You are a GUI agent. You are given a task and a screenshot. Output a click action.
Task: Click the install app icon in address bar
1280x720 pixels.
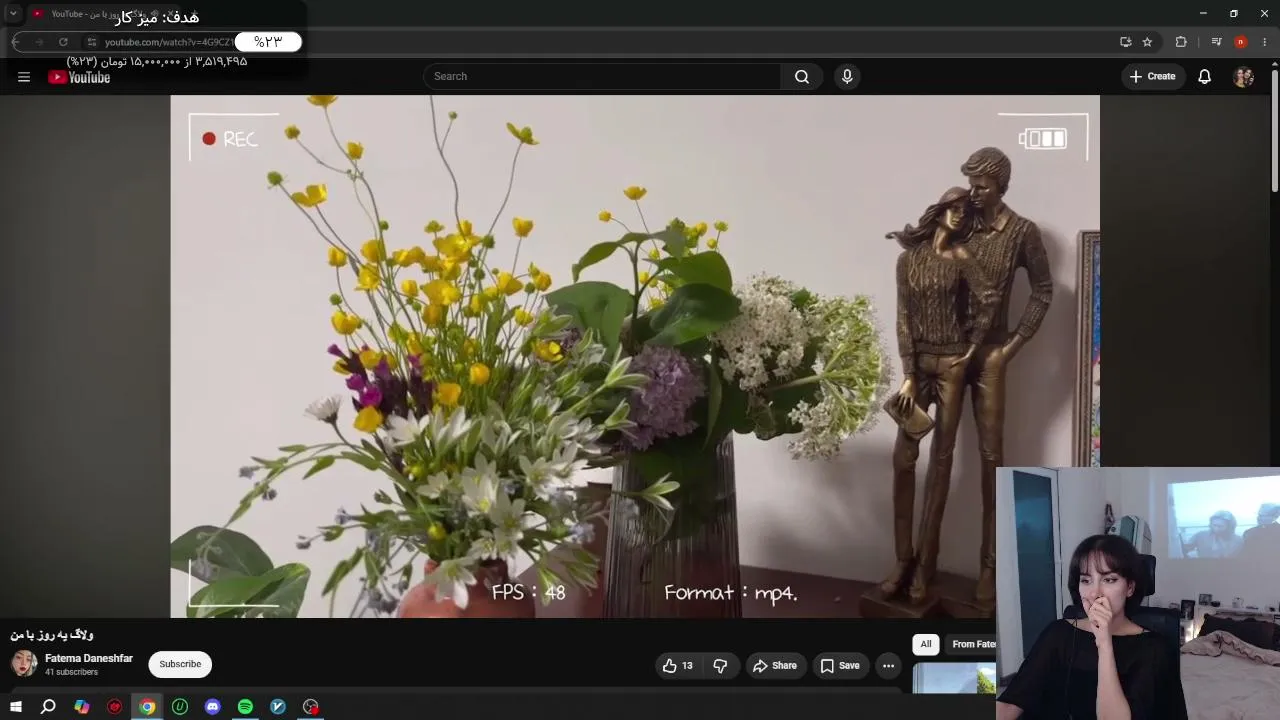(1125, 42)
